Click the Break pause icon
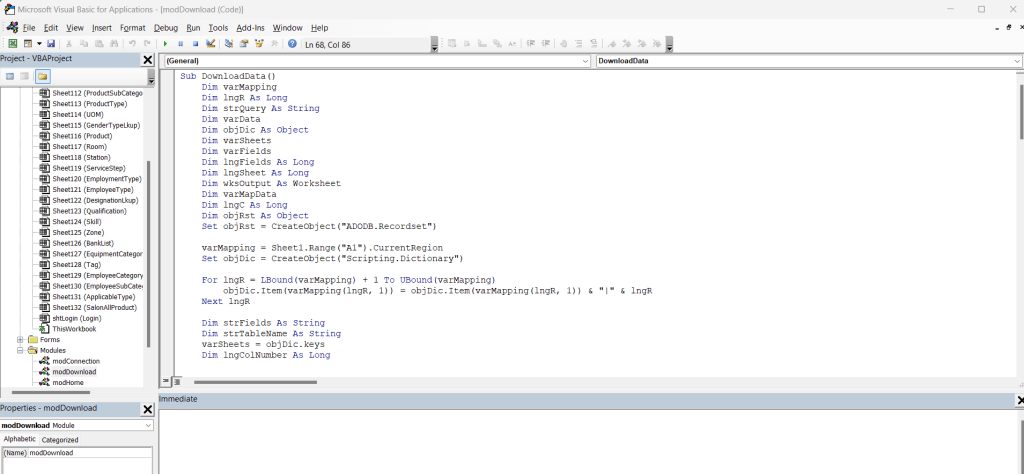This screenshot has height=474, width=1024. [180, 44]
